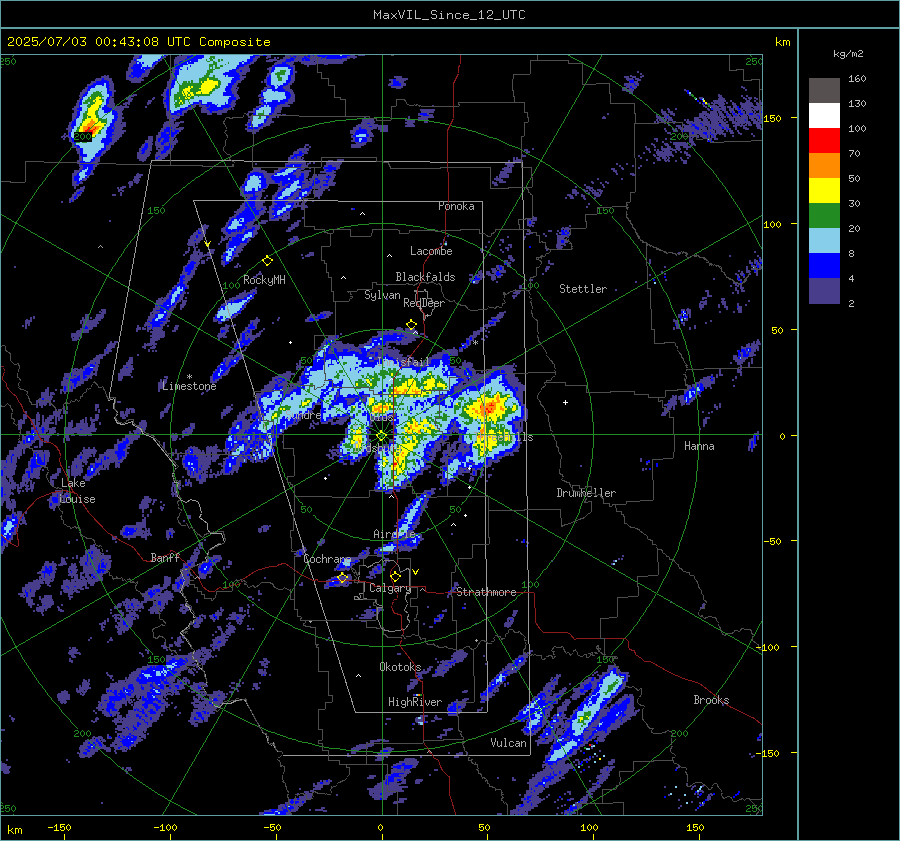Click the Lake Louise label
Viewport: 900px width, 841px height.
click(x=77, y=491)
